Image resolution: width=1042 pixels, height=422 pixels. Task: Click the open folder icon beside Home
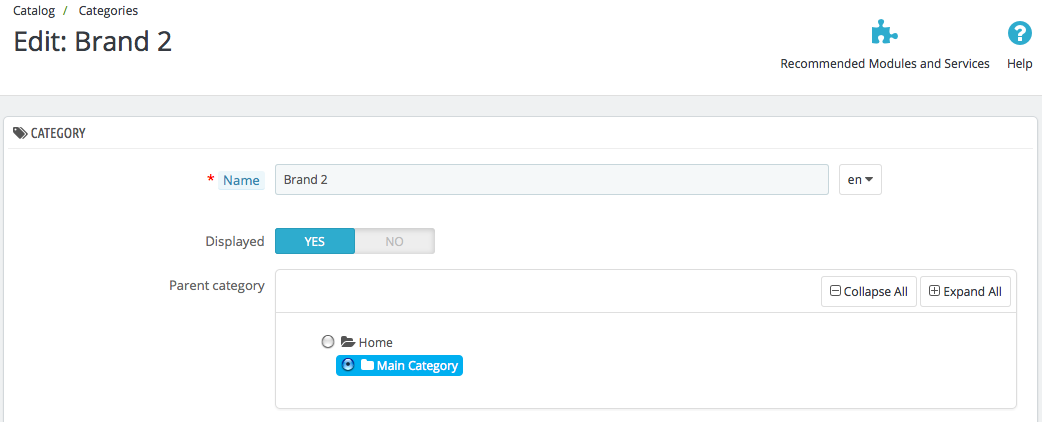[348, 342]
